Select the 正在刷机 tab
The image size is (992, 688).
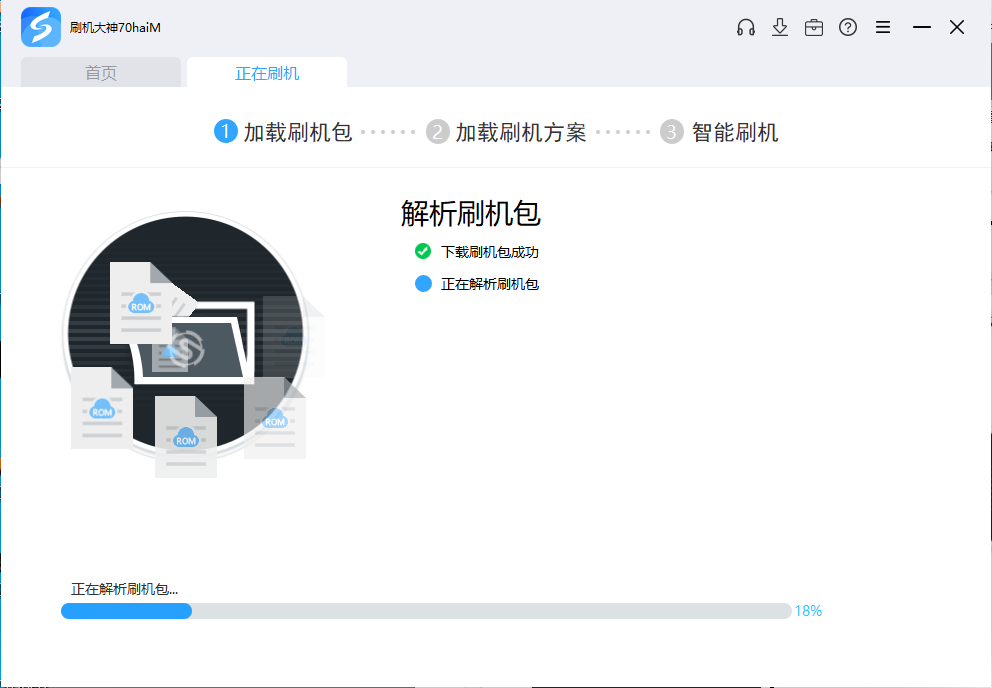(x=267, y=73)
